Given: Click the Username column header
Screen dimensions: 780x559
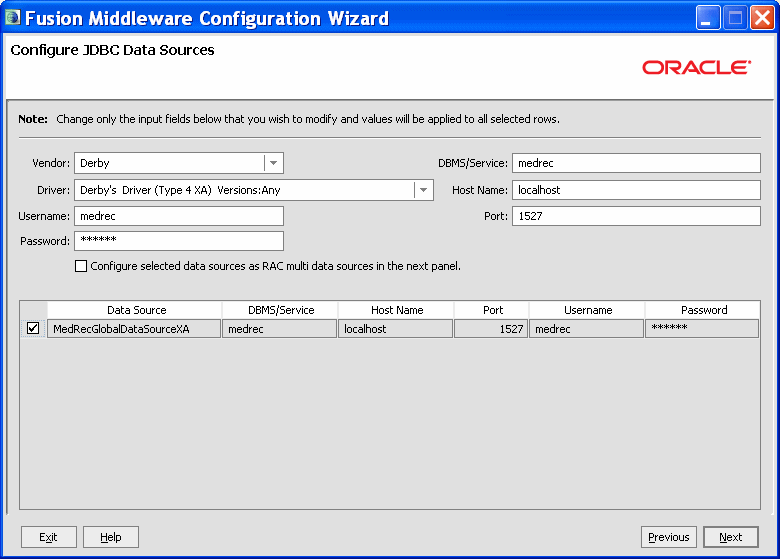Looking at the screenshot, I should (587, 310).
